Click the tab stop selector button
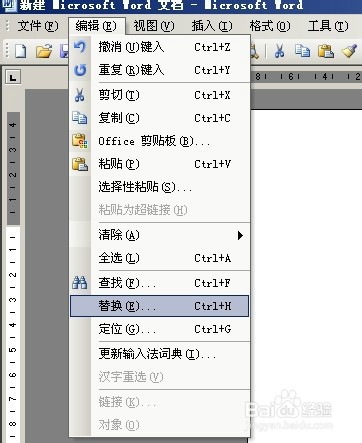This screenshot has width=362, height=443. (x=13, y=77)
